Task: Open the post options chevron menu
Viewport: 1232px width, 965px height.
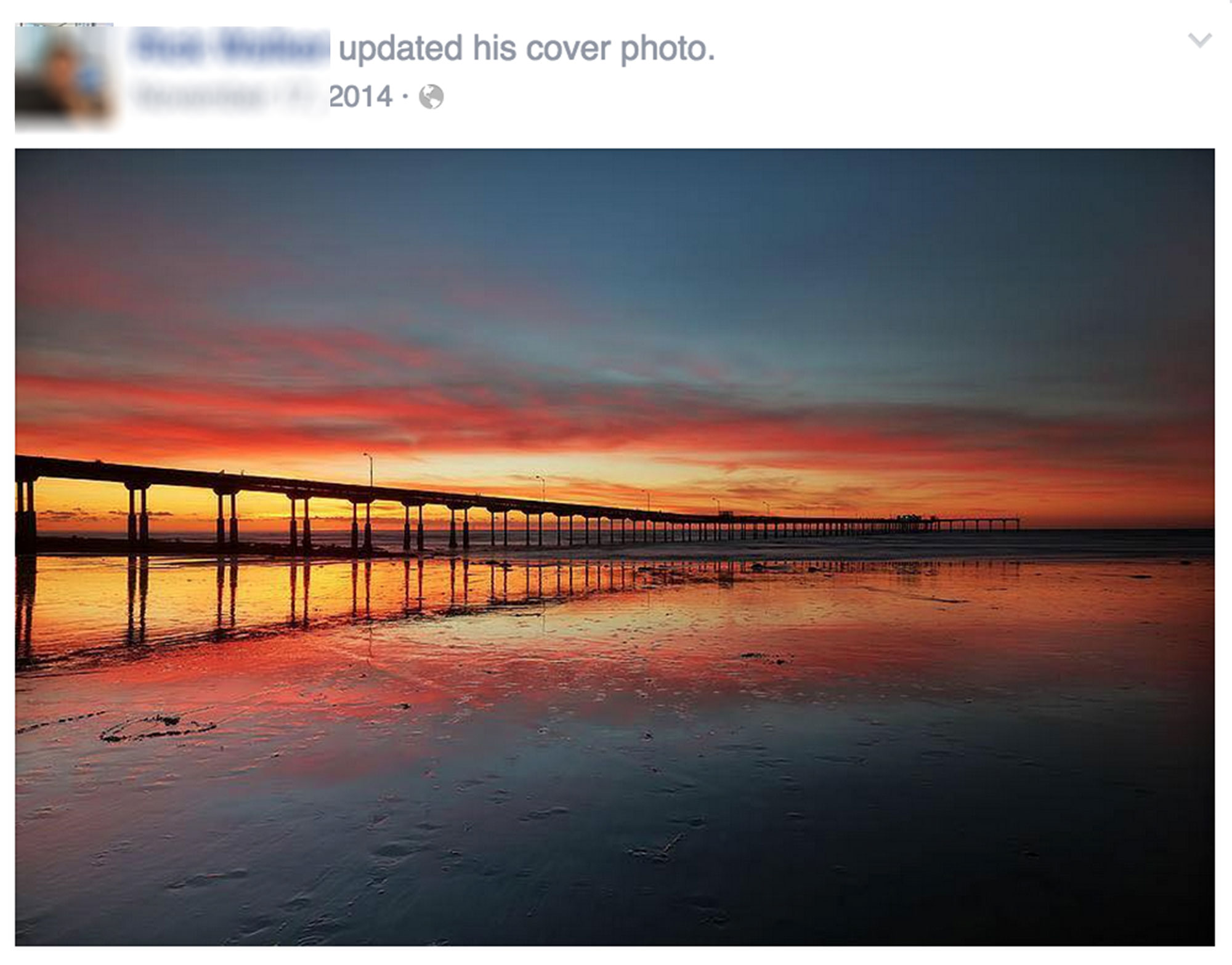Action: pos(1199,41)
